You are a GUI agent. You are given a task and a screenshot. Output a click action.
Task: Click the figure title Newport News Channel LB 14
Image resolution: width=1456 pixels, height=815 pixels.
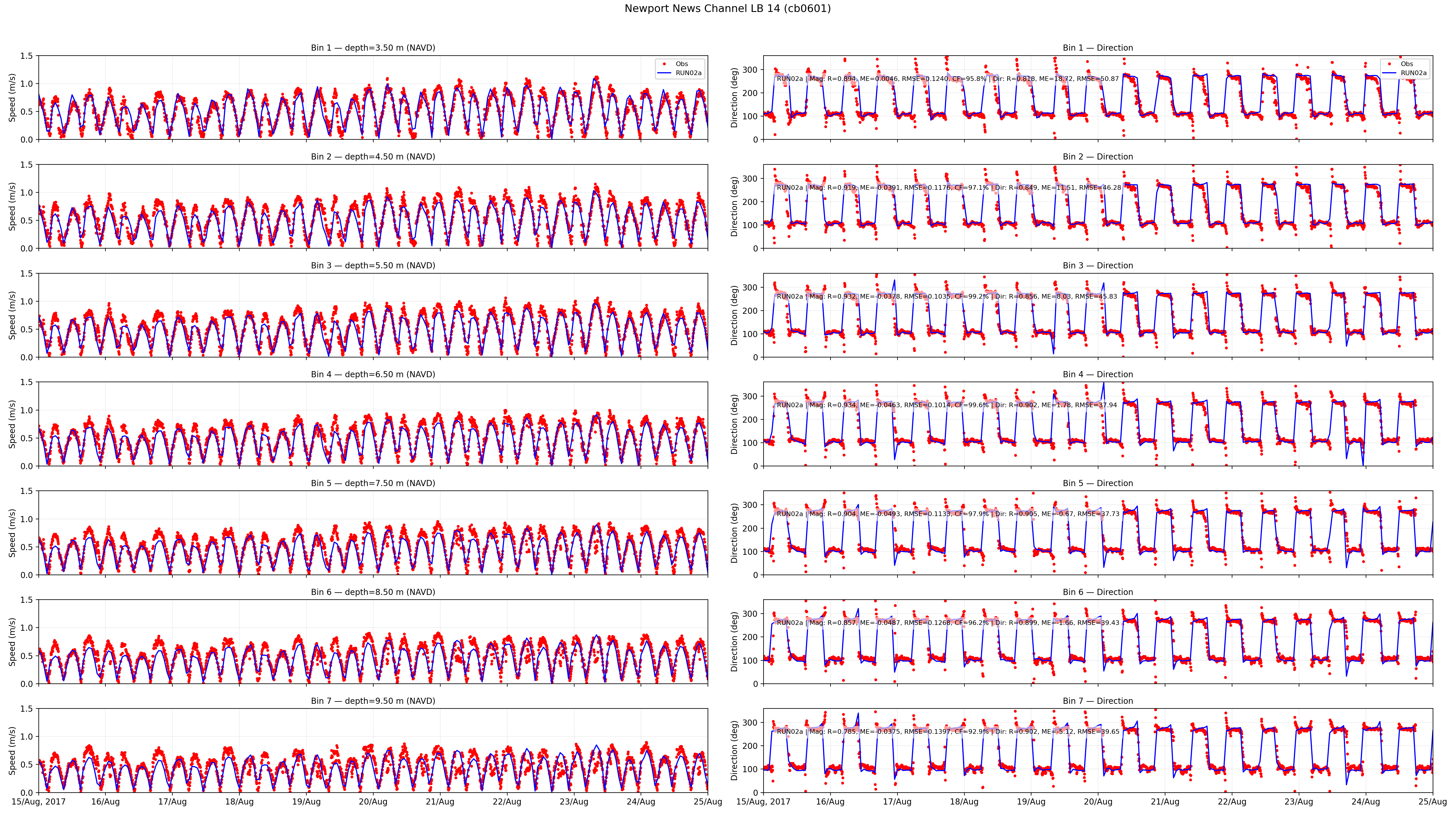pyautogui.click(x=727, y=8)
